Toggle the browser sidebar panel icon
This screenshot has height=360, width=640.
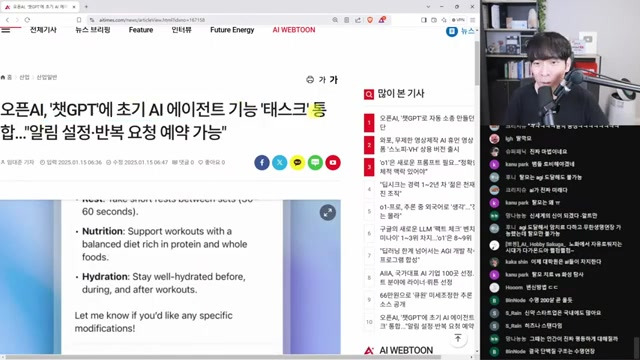pyautogui.click(x=424, y=20)
